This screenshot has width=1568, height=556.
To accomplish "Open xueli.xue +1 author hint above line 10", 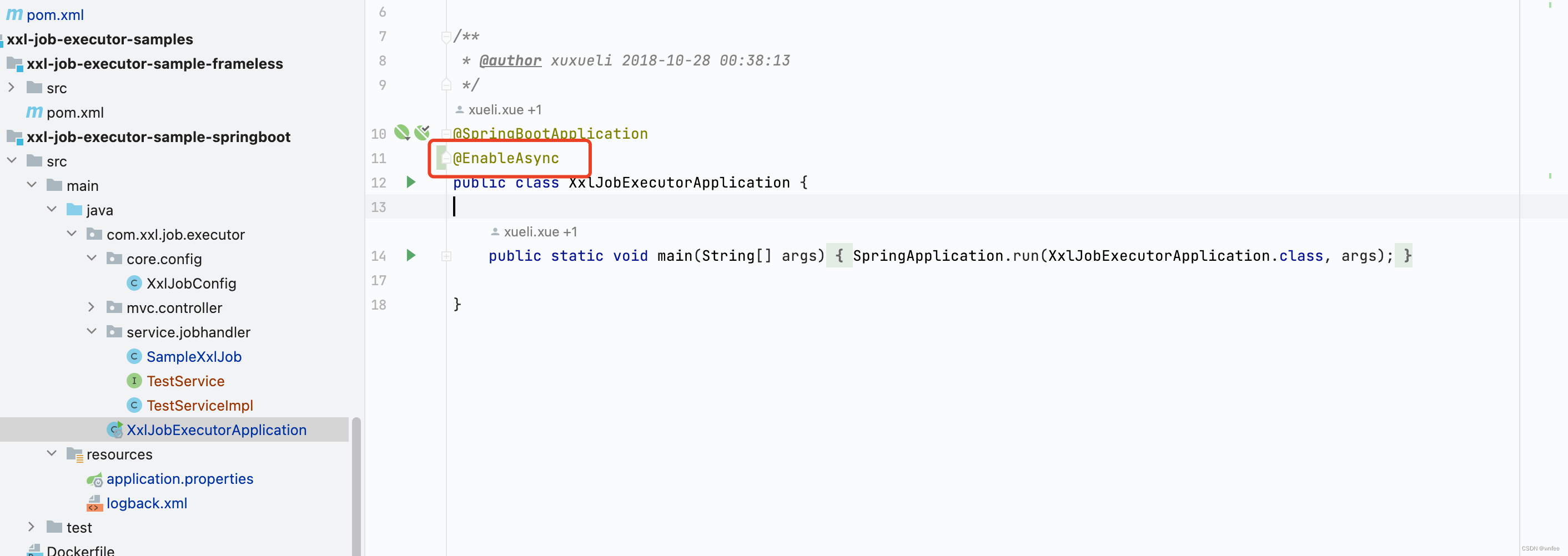I will [499, 109].
